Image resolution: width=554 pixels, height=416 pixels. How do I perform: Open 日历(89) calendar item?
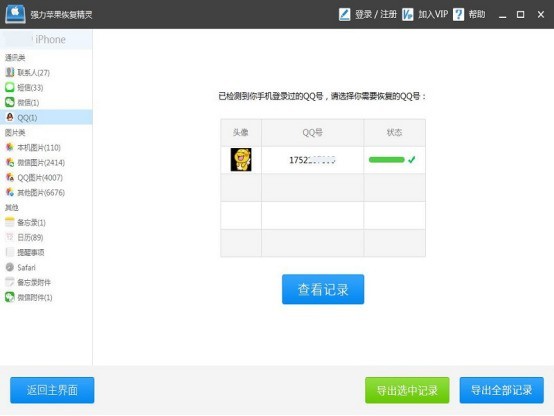tap(24, 238)
